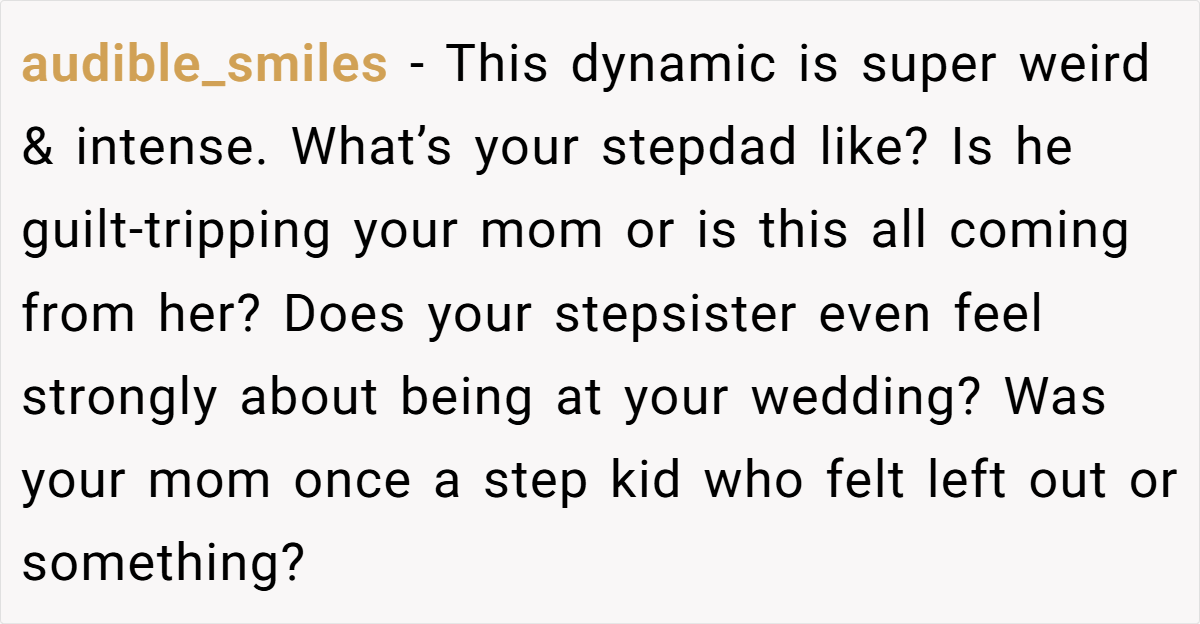The height and width of the screenshot is (624, 1200).
Task: Click the word "something?" on the last line
Action: point(163,564)
